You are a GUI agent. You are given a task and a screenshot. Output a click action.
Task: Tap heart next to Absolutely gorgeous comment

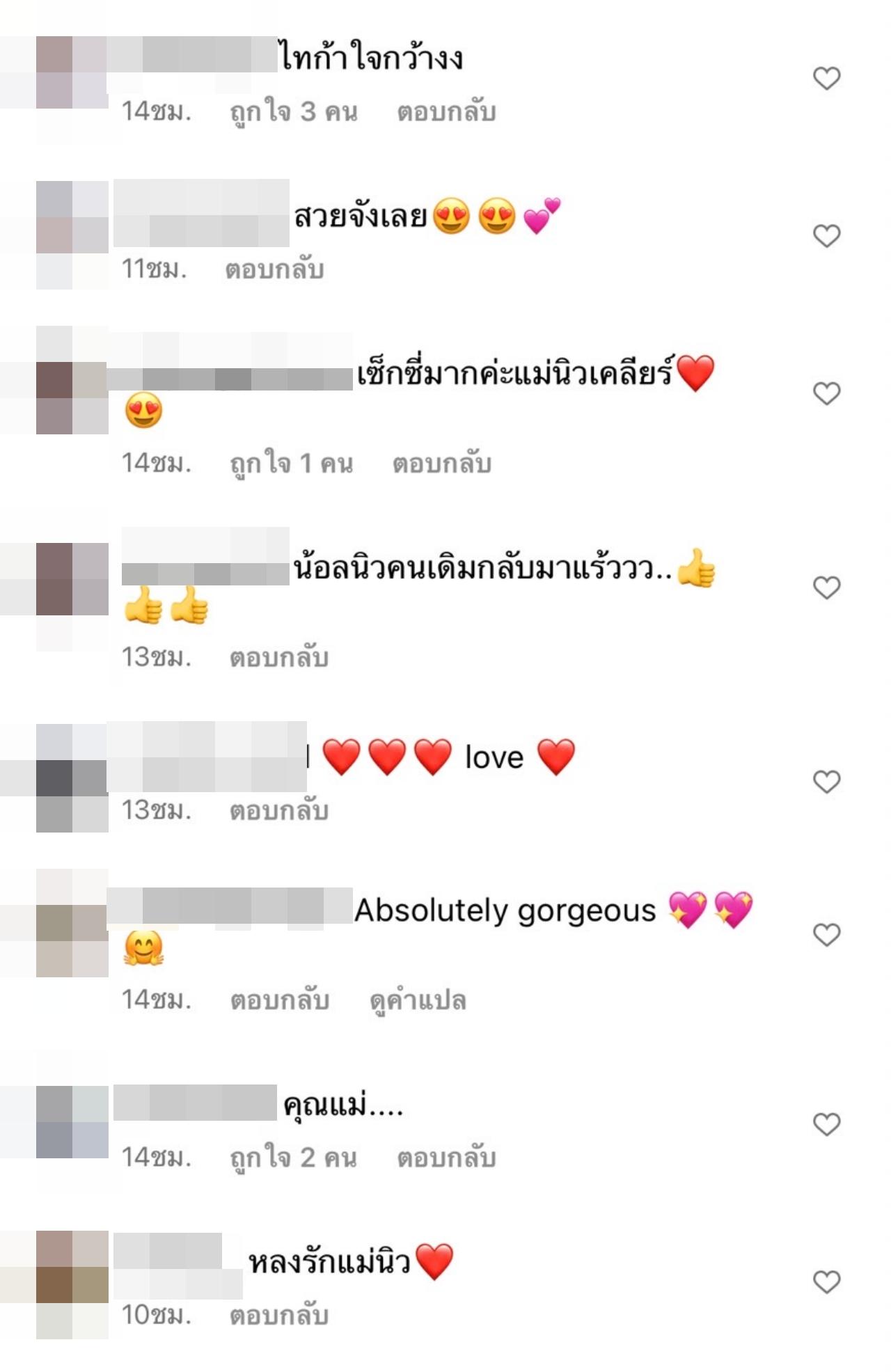pyautogui.click(x=827, y=934)
